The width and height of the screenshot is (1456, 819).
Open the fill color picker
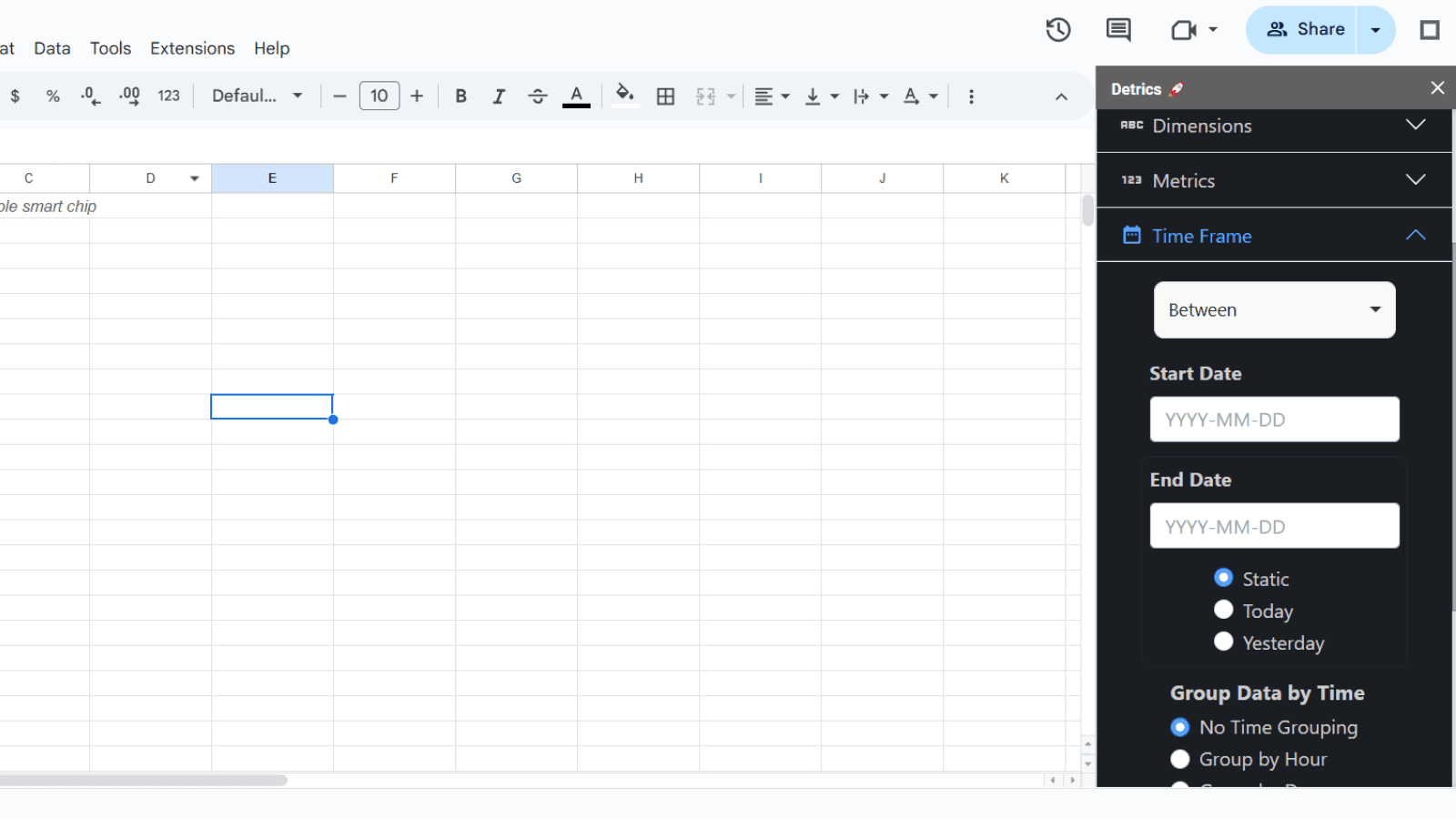[x=624, y=96]
